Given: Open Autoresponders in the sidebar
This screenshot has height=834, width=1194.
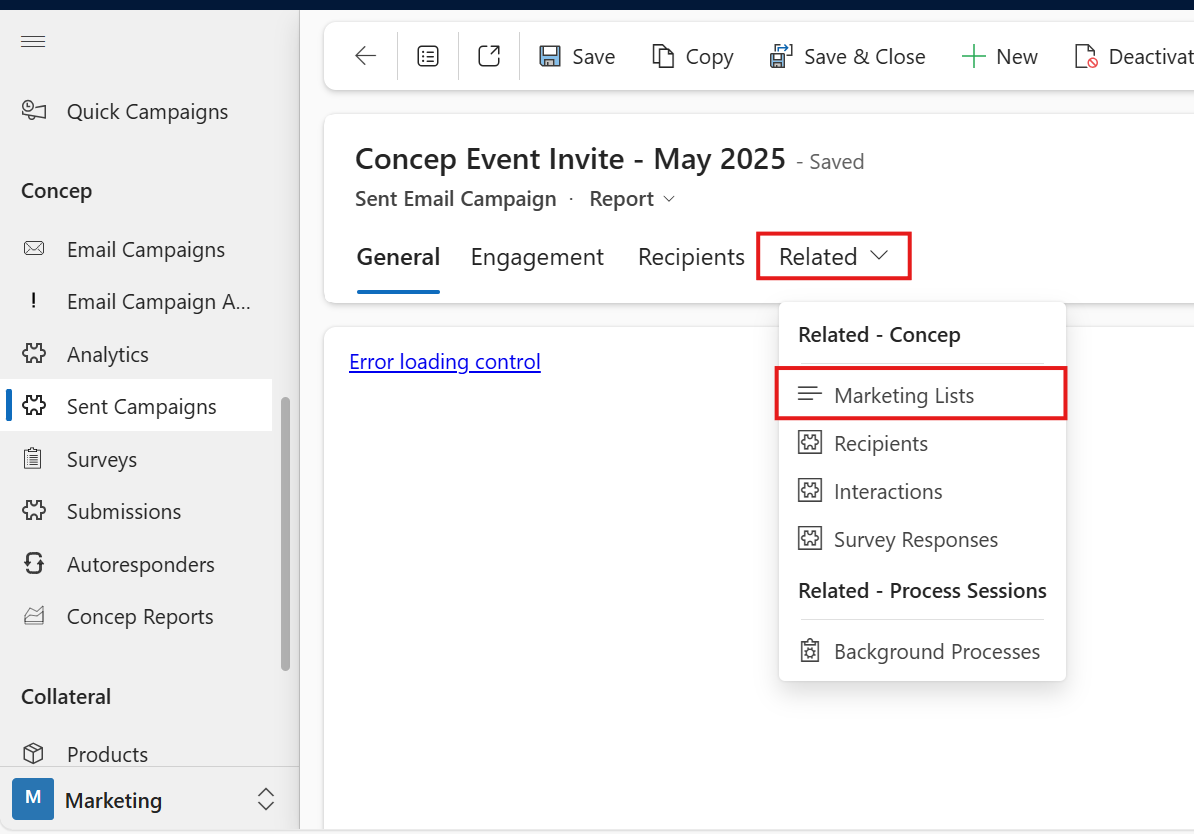Looking at the screenshot, I should [x=140, y=565].
